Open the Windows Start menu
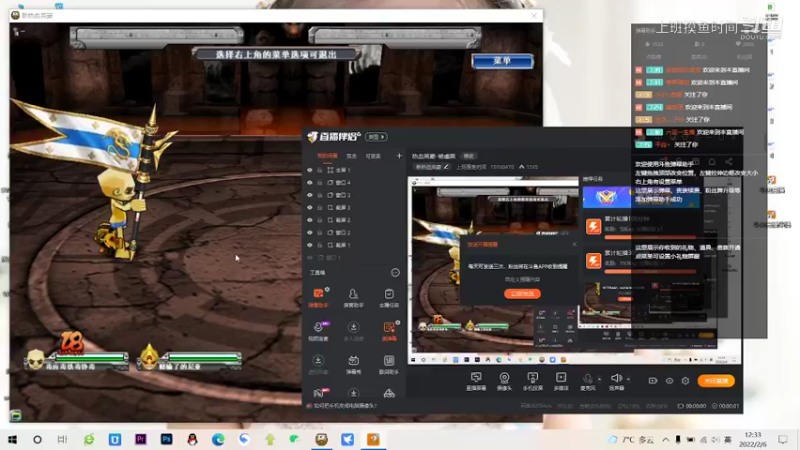This screenshot has height=450, width=800. click(13, 439)
